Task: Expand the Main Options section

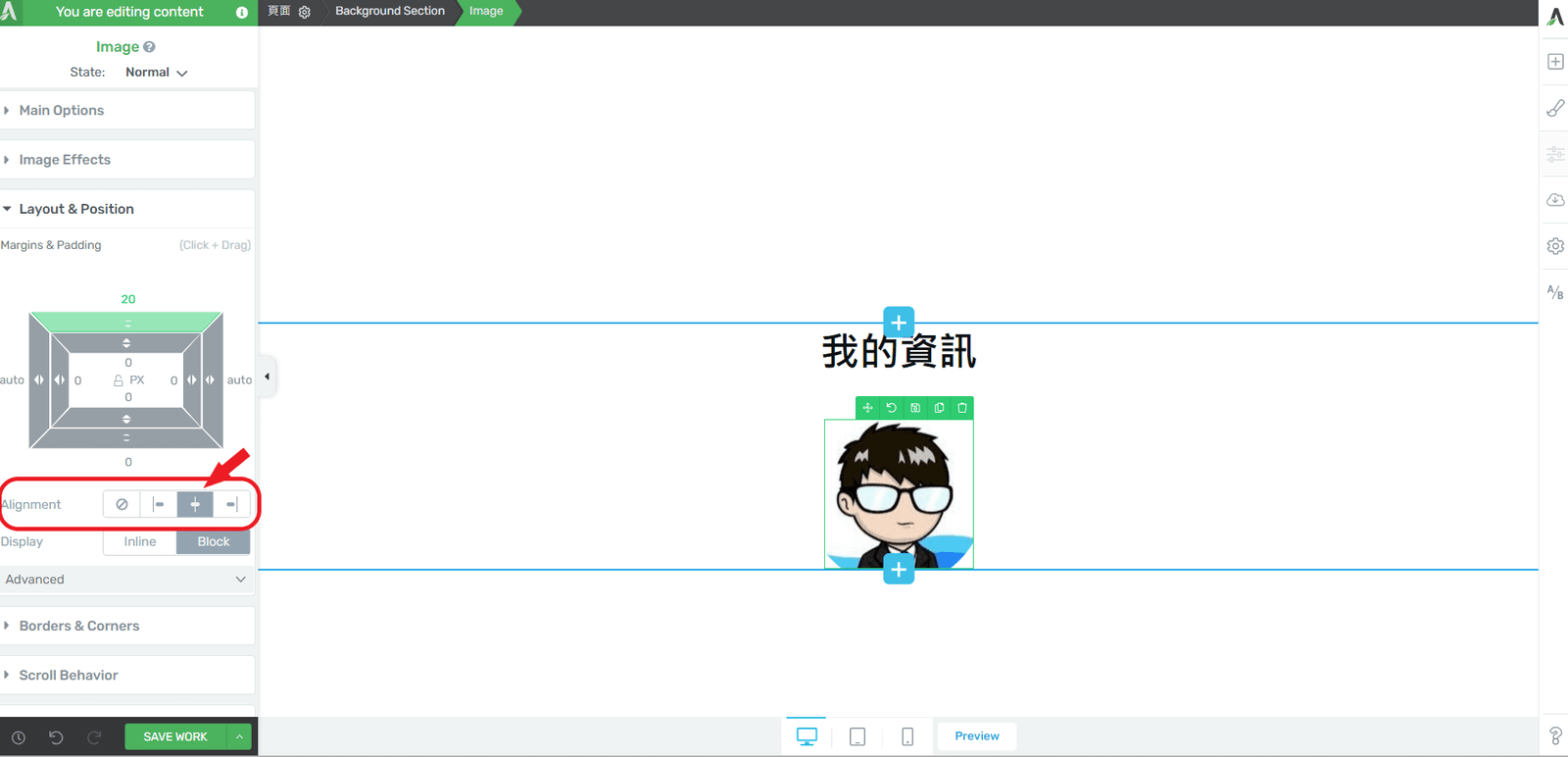Action: pos(127,111)
